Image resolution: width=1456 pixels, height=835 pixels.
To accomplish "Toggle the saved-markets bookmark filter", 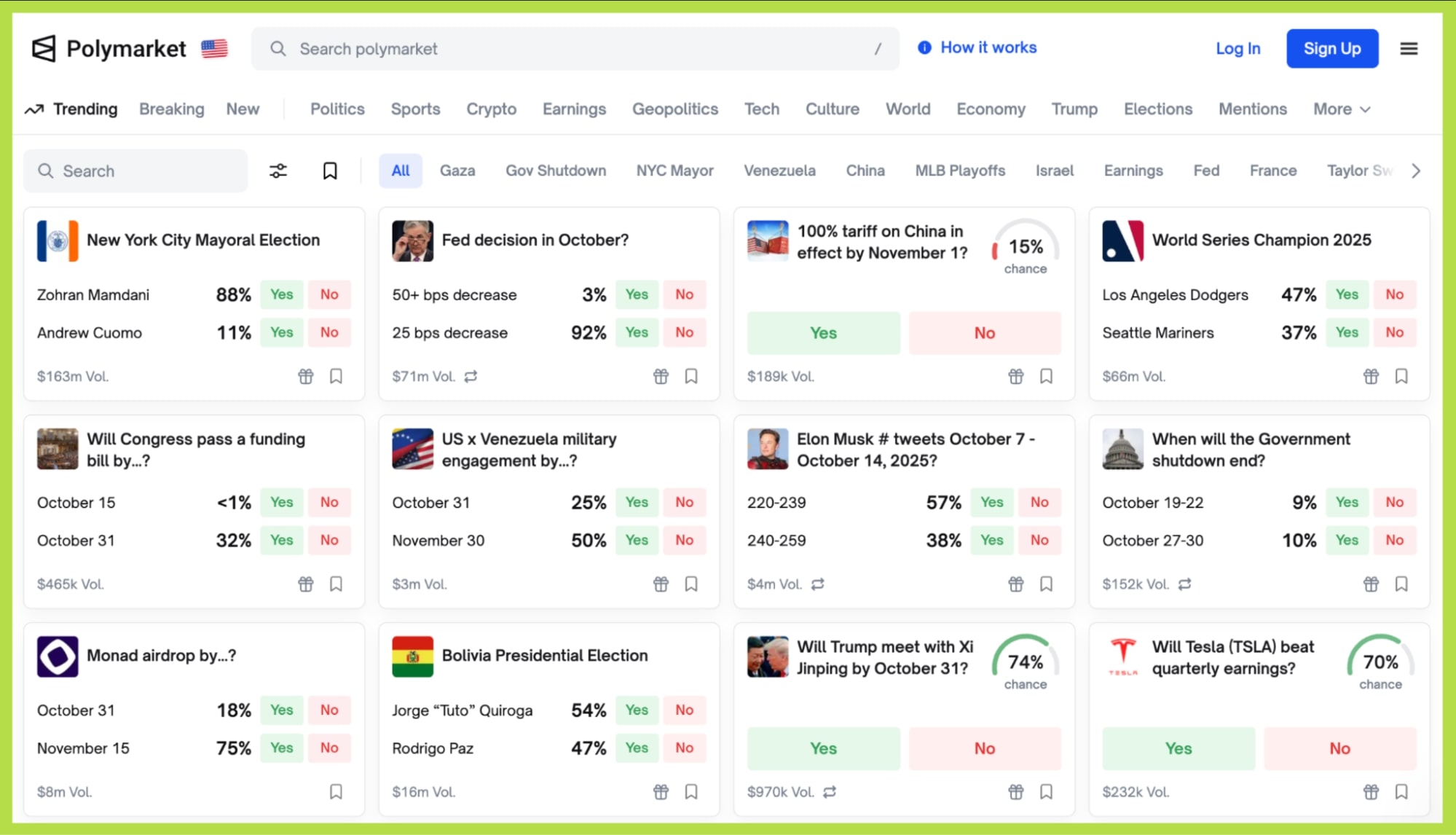I will click(330, 171).
